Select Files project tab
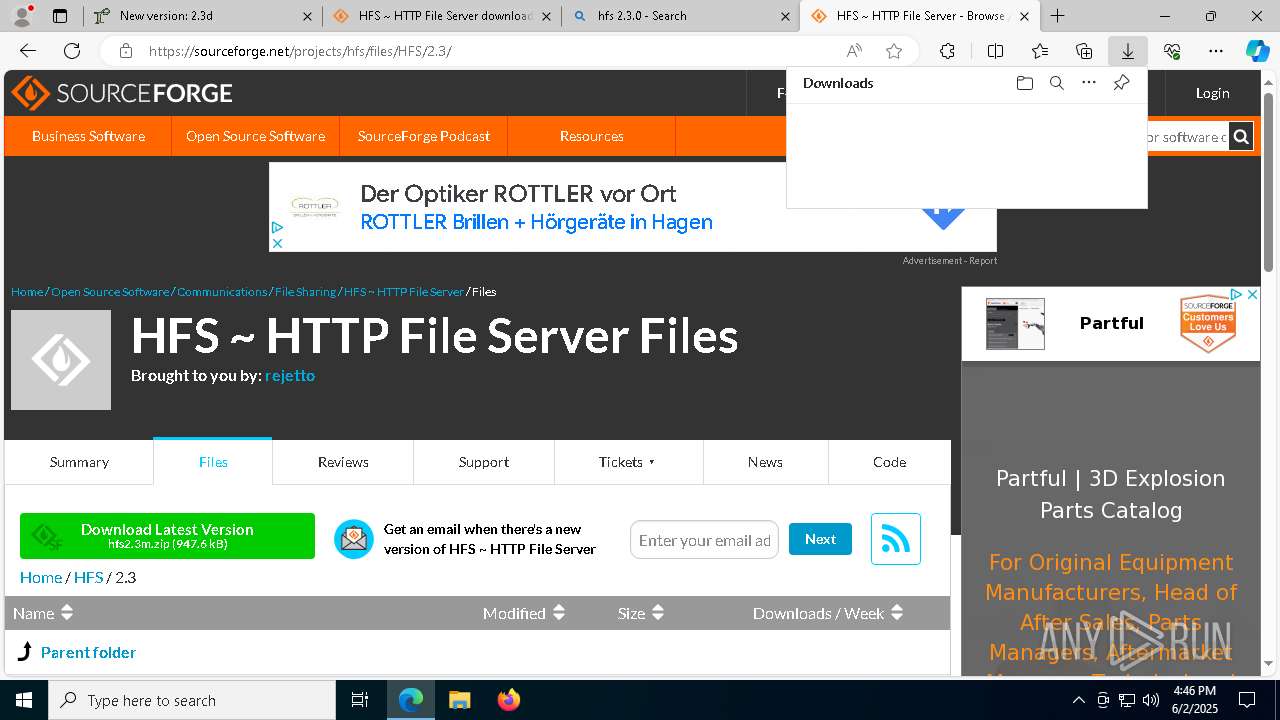 point(213,462)
